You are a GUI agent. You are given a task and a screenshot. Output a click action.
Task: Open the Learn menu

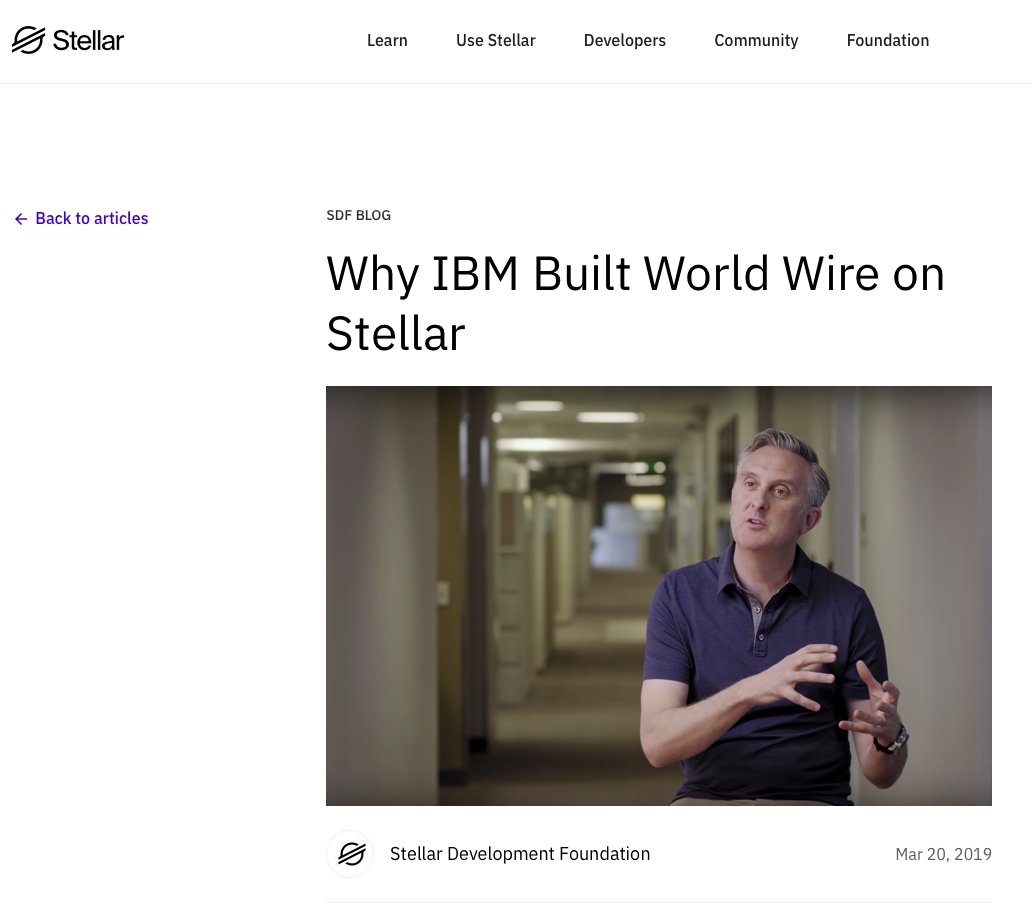387,40
